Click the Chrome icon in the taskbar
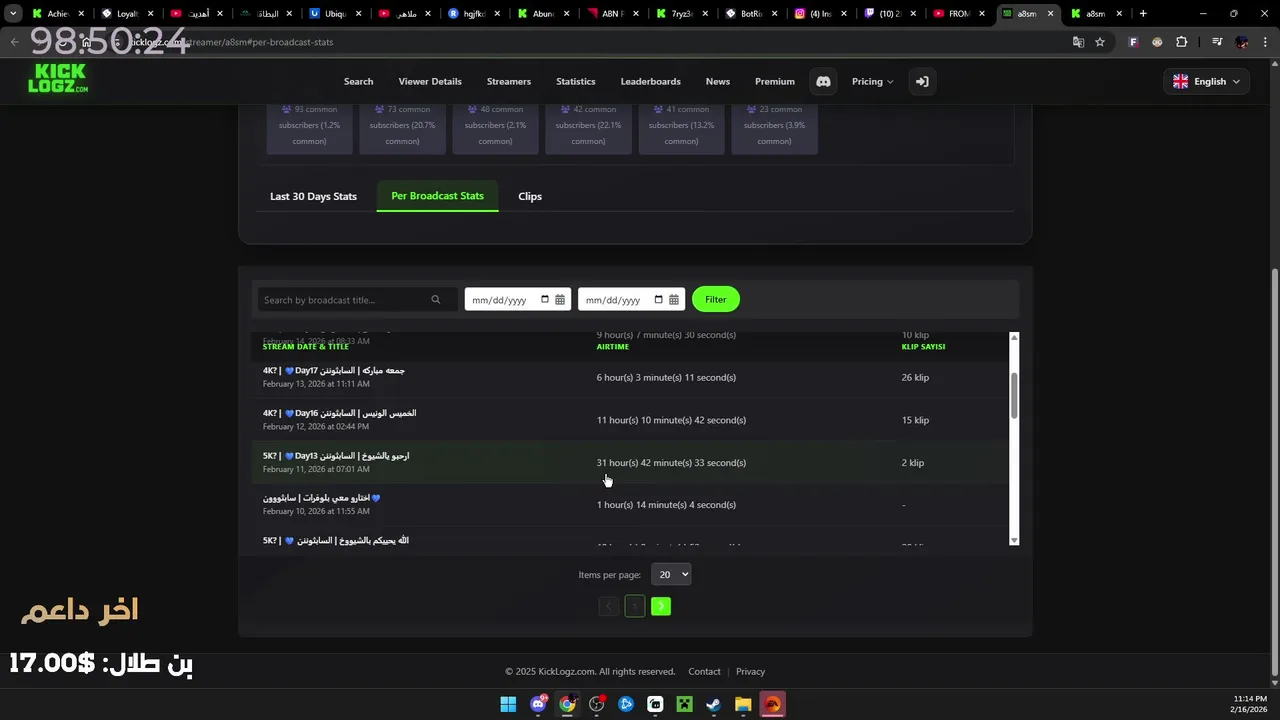The width and height of the screenshot is (1280, 720). [x=567, y=704]
